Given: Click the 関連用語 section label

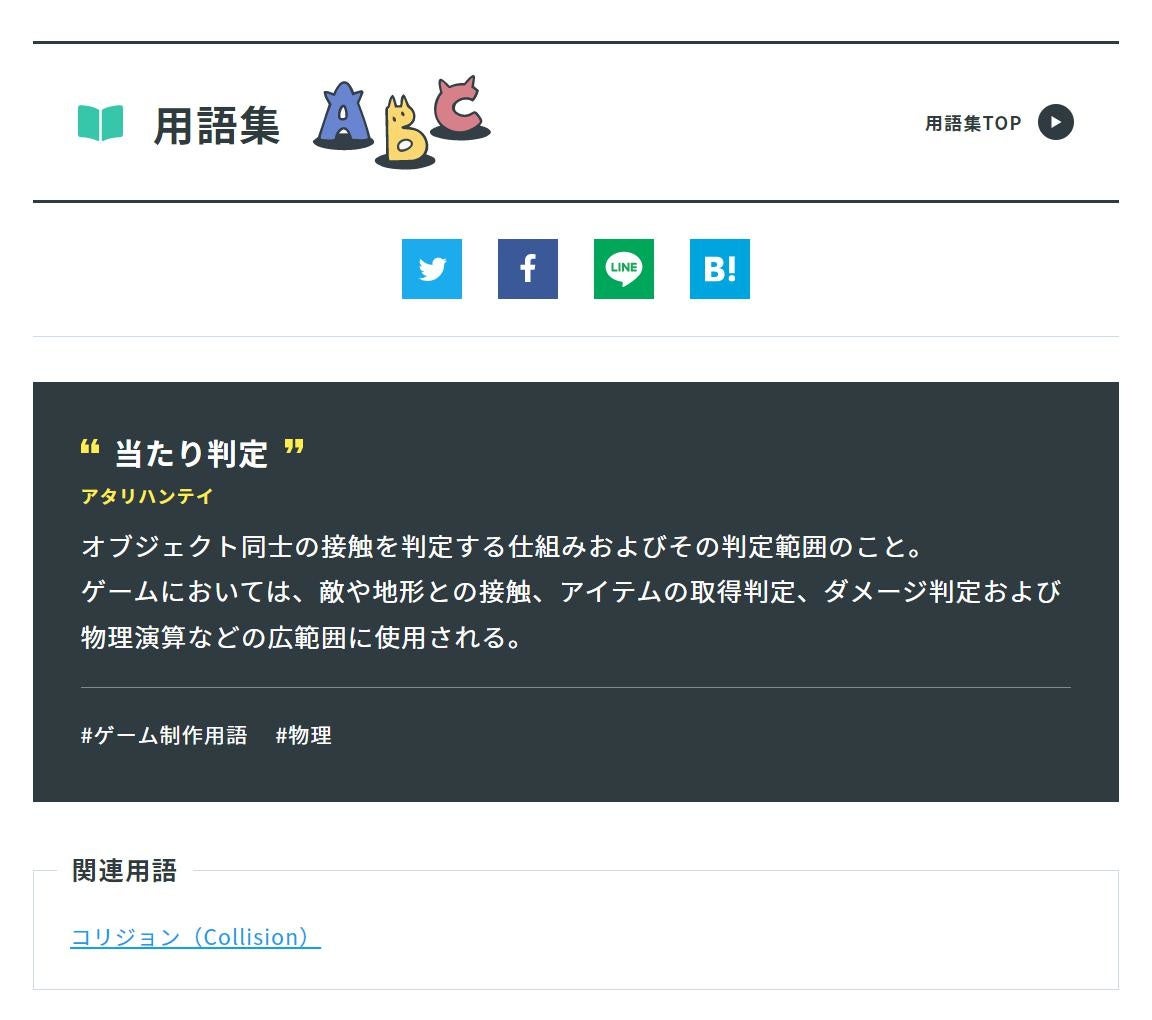Looking at the screenshot, I should (124, 871).
